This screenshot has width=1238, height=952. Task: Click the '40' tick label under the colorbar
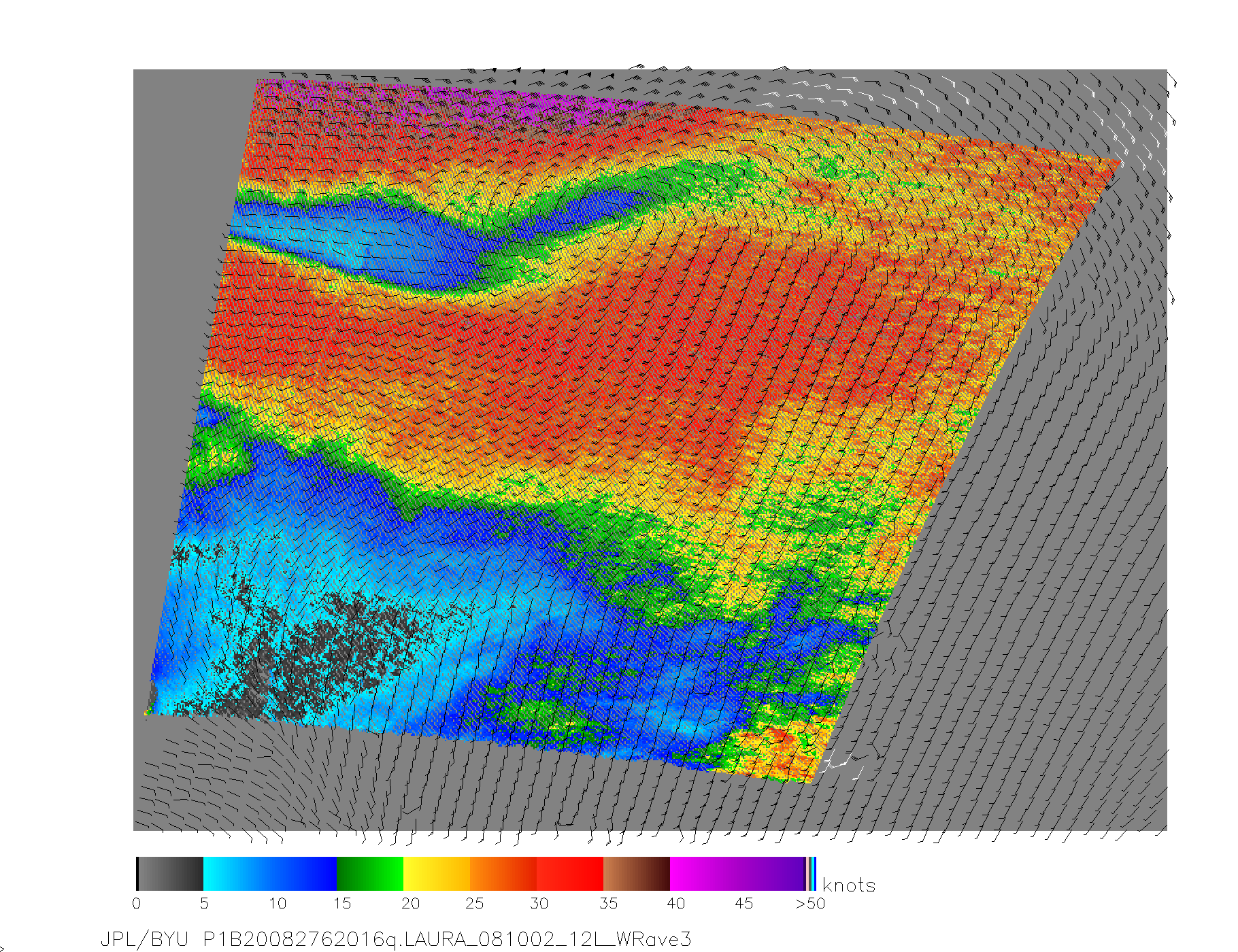click(675, 904)
